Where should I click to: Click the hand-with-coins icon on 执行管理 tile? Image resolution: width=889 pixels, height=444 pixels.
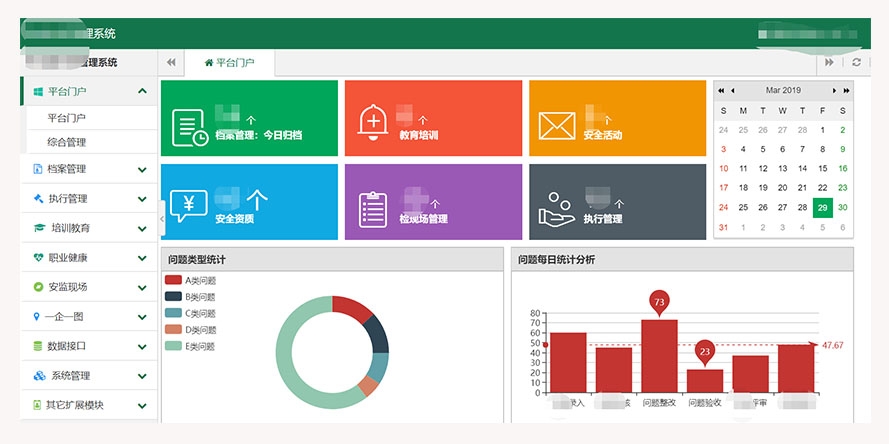tap(556, 208)
